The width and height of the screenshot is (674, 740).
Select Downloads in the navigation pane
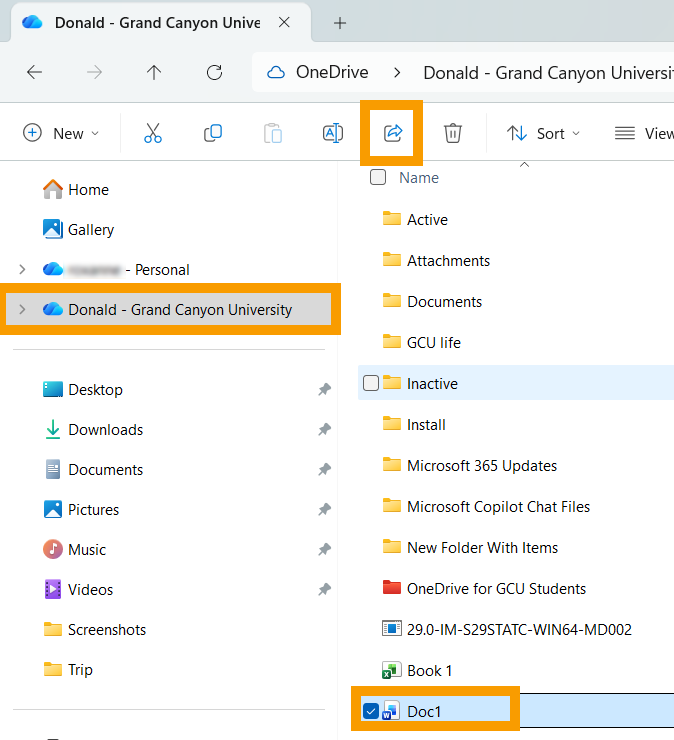(x=105, y=429)
